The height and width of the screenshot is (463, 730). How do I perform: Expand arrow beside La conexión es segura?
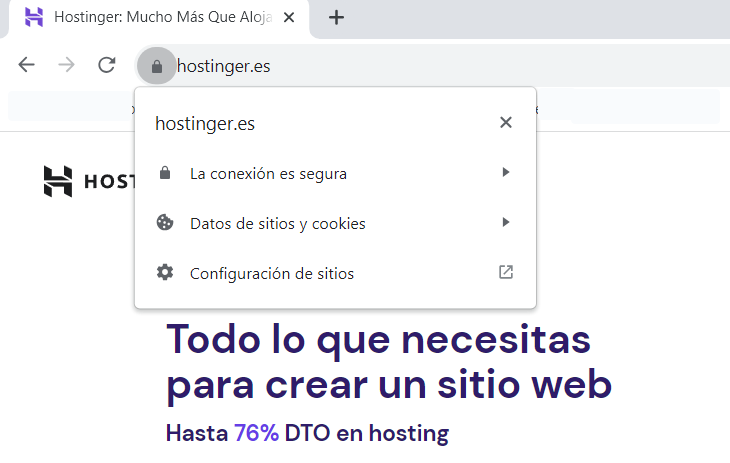(506, 172)
